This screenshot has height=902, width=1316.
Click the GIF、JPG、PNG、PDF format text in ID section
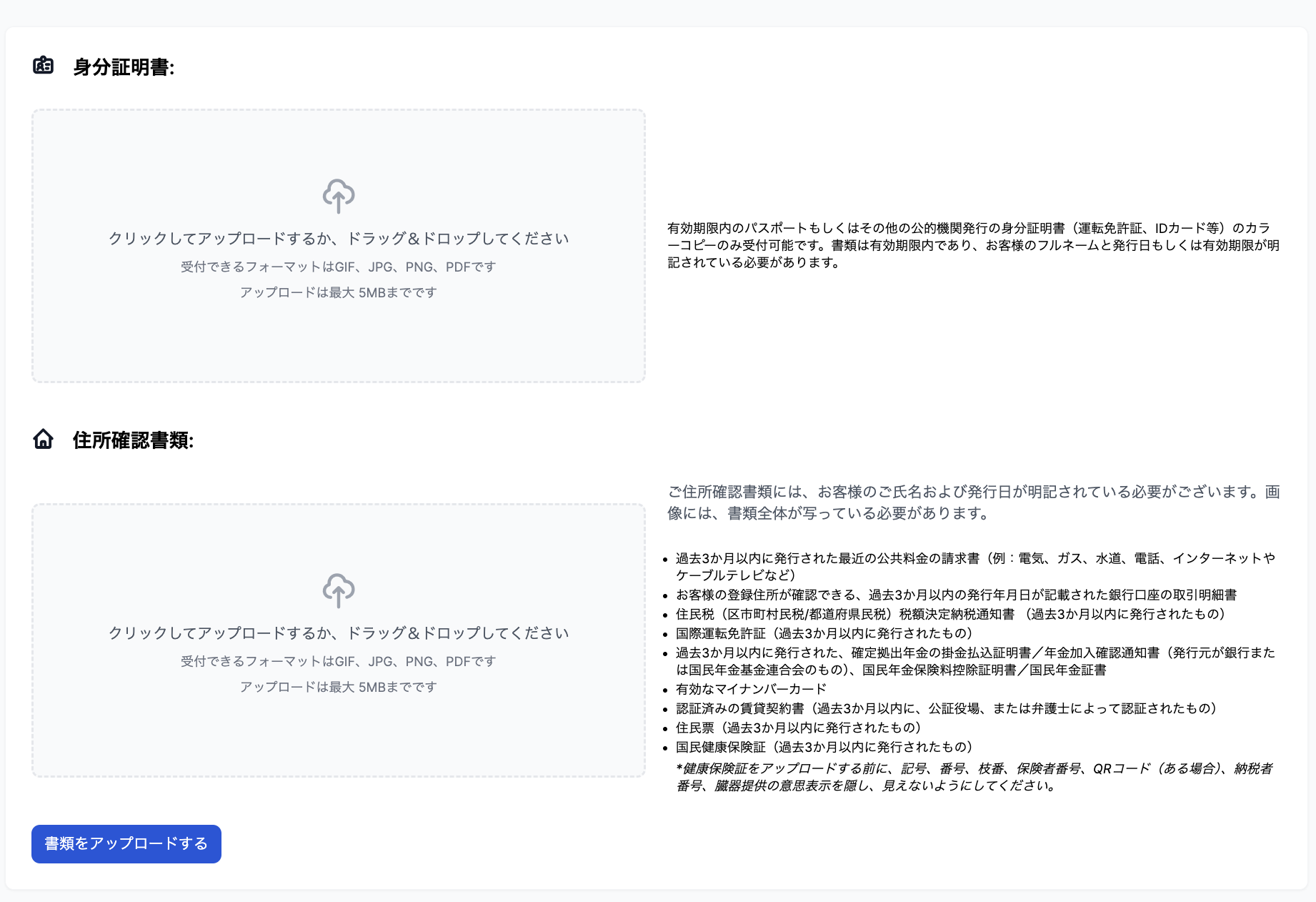coord(339,267)
